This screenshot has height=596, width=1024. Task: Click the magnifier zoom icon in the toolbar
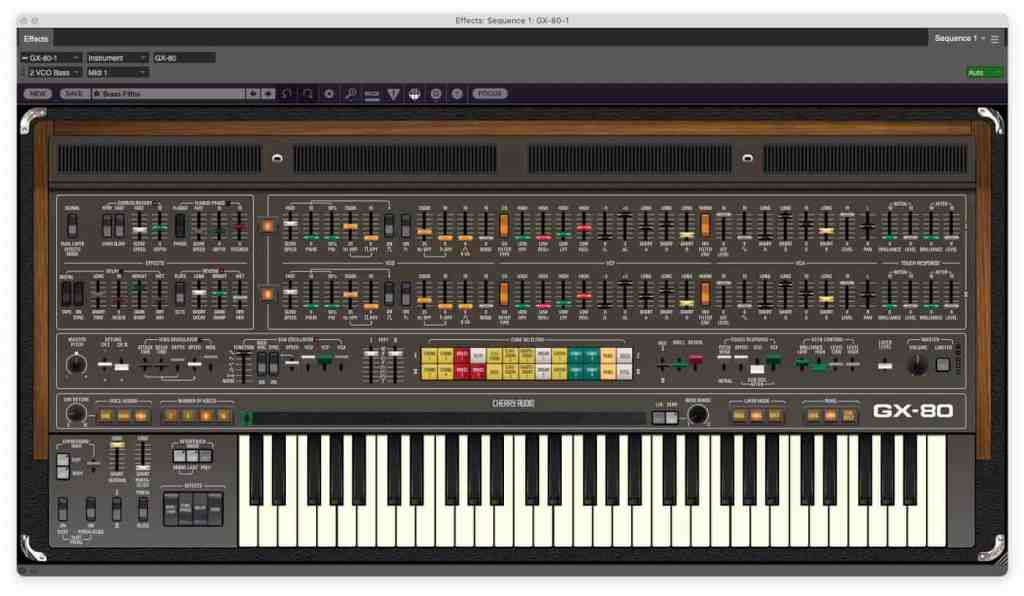click(351, 94)
